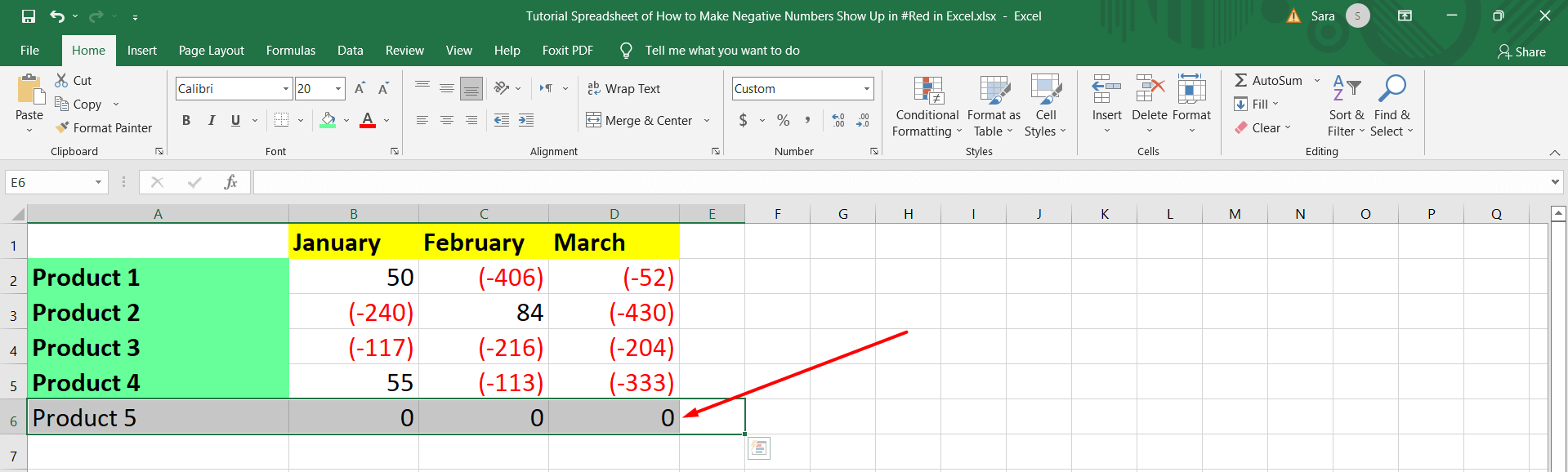This screenshot has width=1568, height=472.
Task: Switch to the Review tab
Action: pos(404,50)
